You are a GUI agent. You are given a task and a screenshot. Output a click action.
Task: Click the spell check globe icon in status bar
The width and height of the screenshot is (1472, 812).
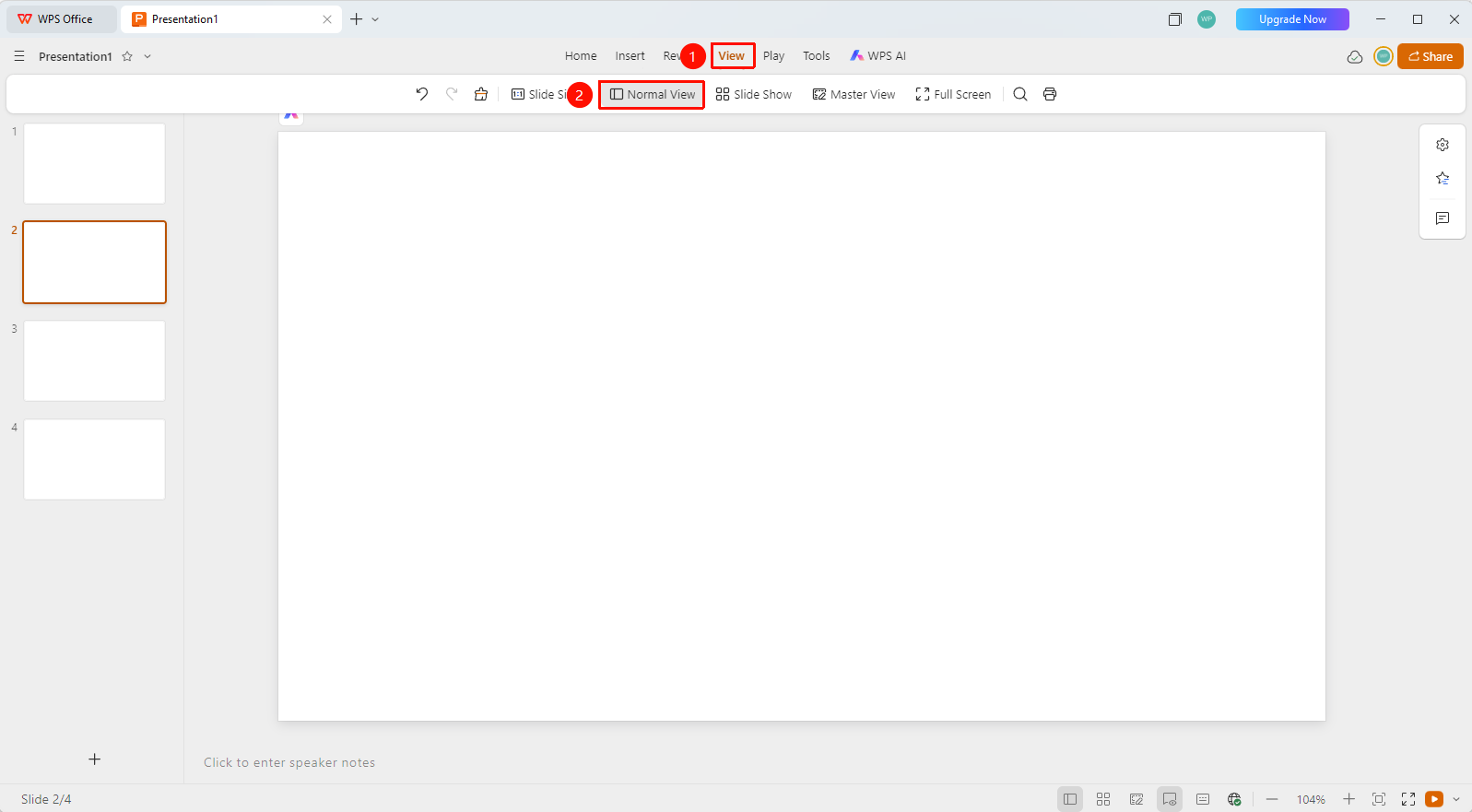coord(1234,799)
